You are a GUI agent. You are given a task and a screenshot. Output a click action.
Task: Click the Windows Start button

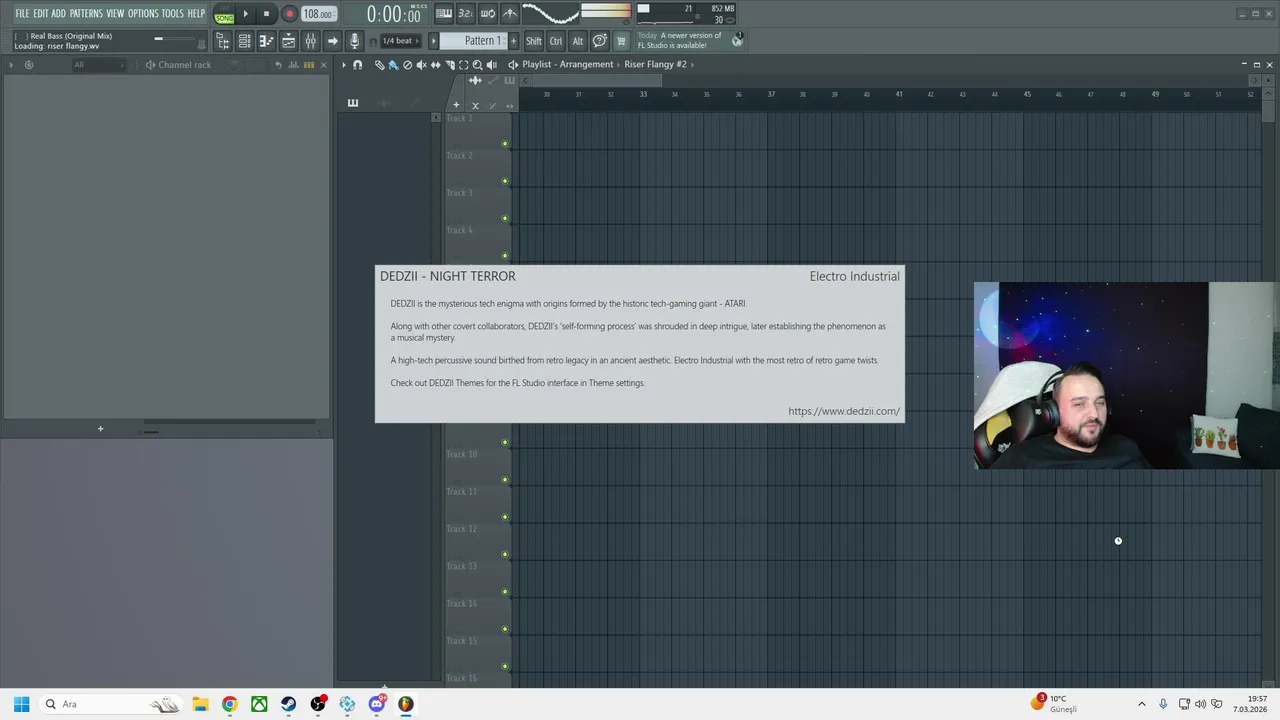click(21, 704)
